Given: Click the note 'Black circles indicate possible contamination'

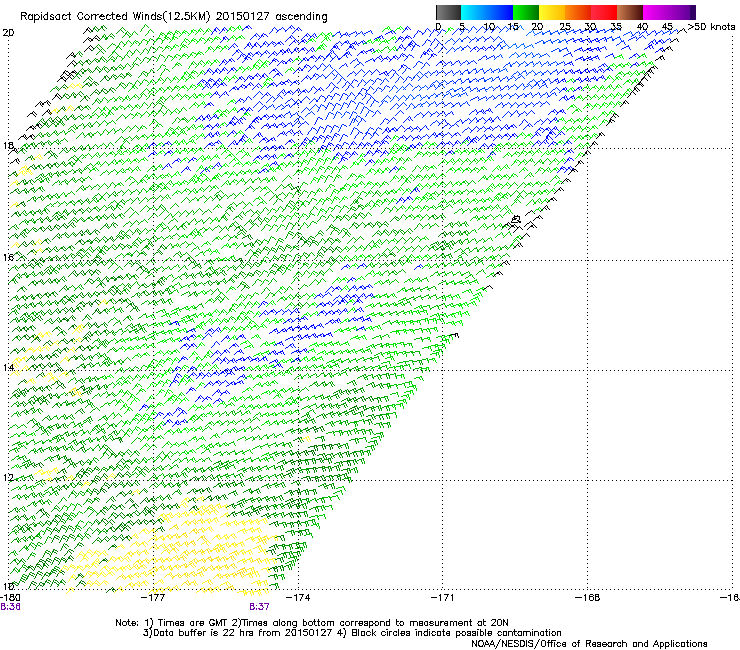Looking at the screenshot, I should point(456,633).
